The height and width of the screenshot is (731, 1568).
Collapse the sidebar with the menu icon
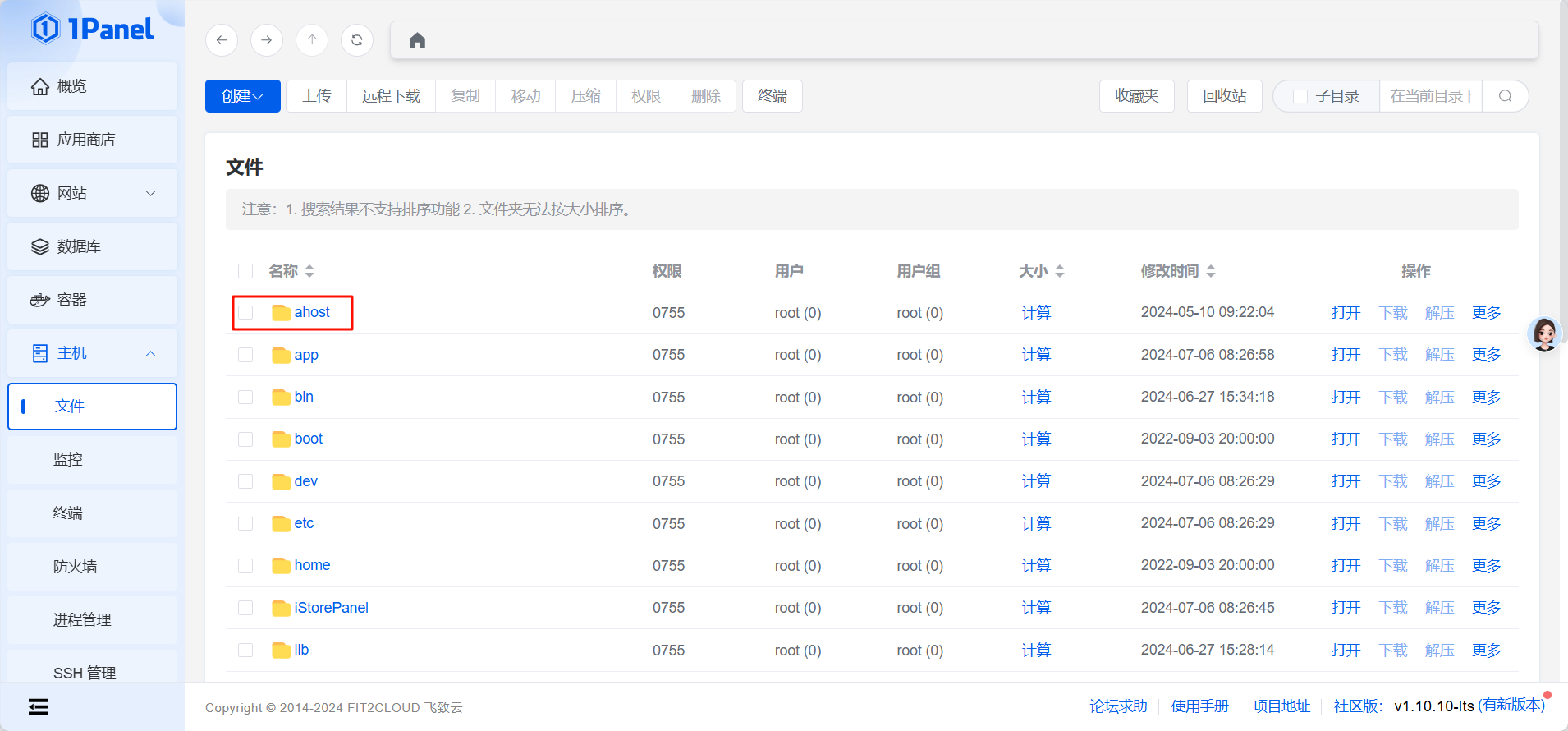click(x=38, y=706)
